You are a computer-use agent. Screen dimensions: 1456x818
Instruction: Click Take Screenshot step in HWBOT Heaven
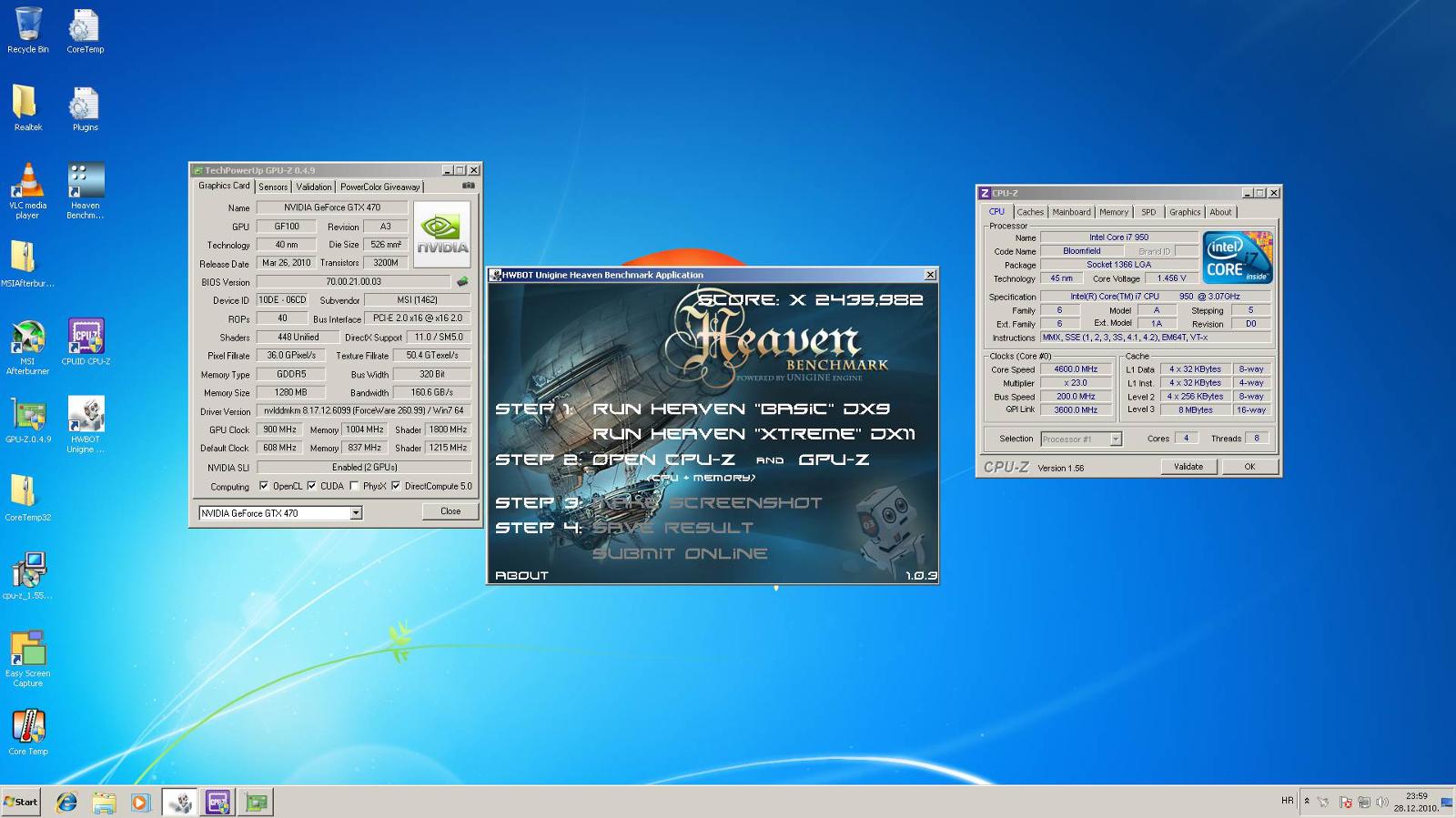click(707, 502)
